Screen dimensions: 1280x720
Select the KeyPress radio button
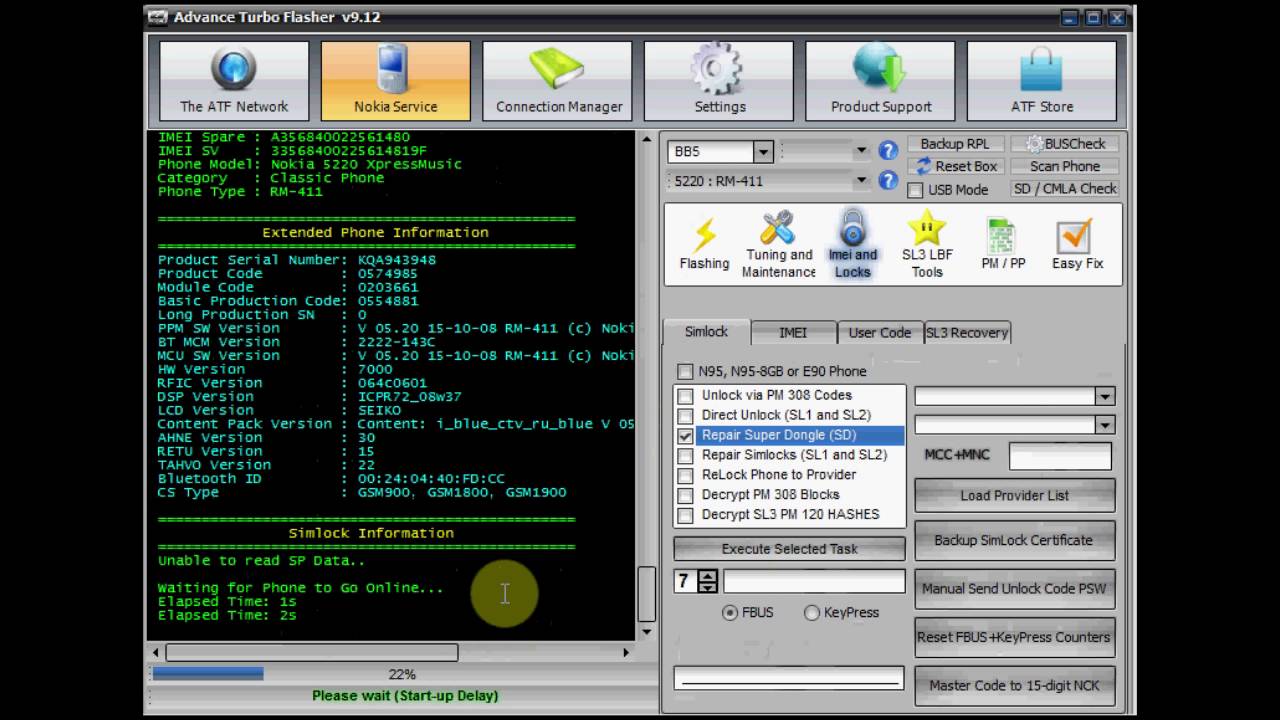[812, 613]
